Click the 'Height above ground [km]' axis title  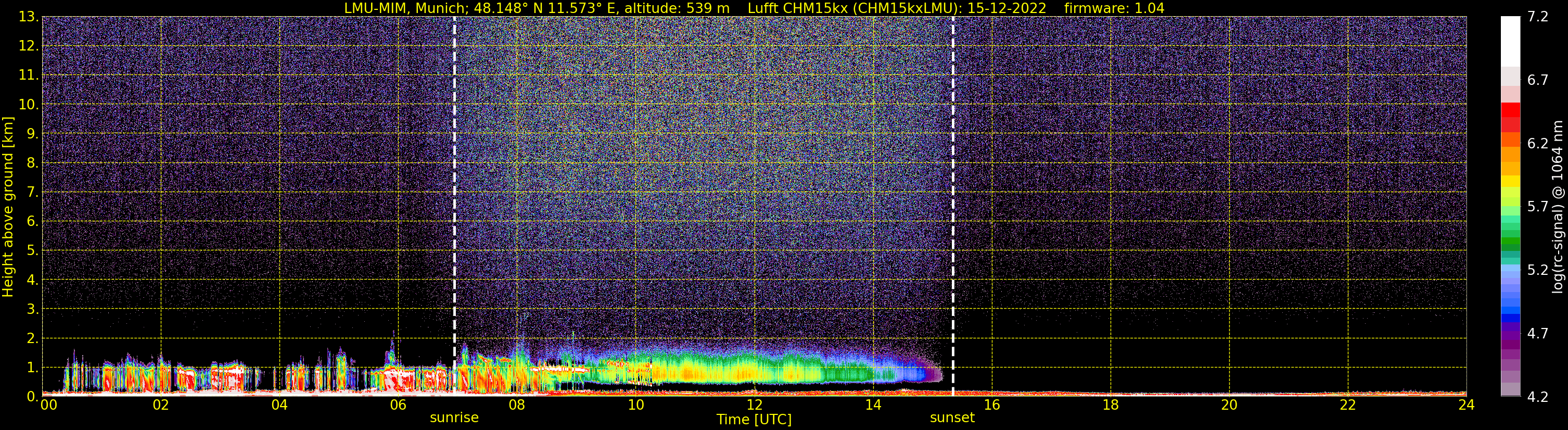click(x=7, y=207)
